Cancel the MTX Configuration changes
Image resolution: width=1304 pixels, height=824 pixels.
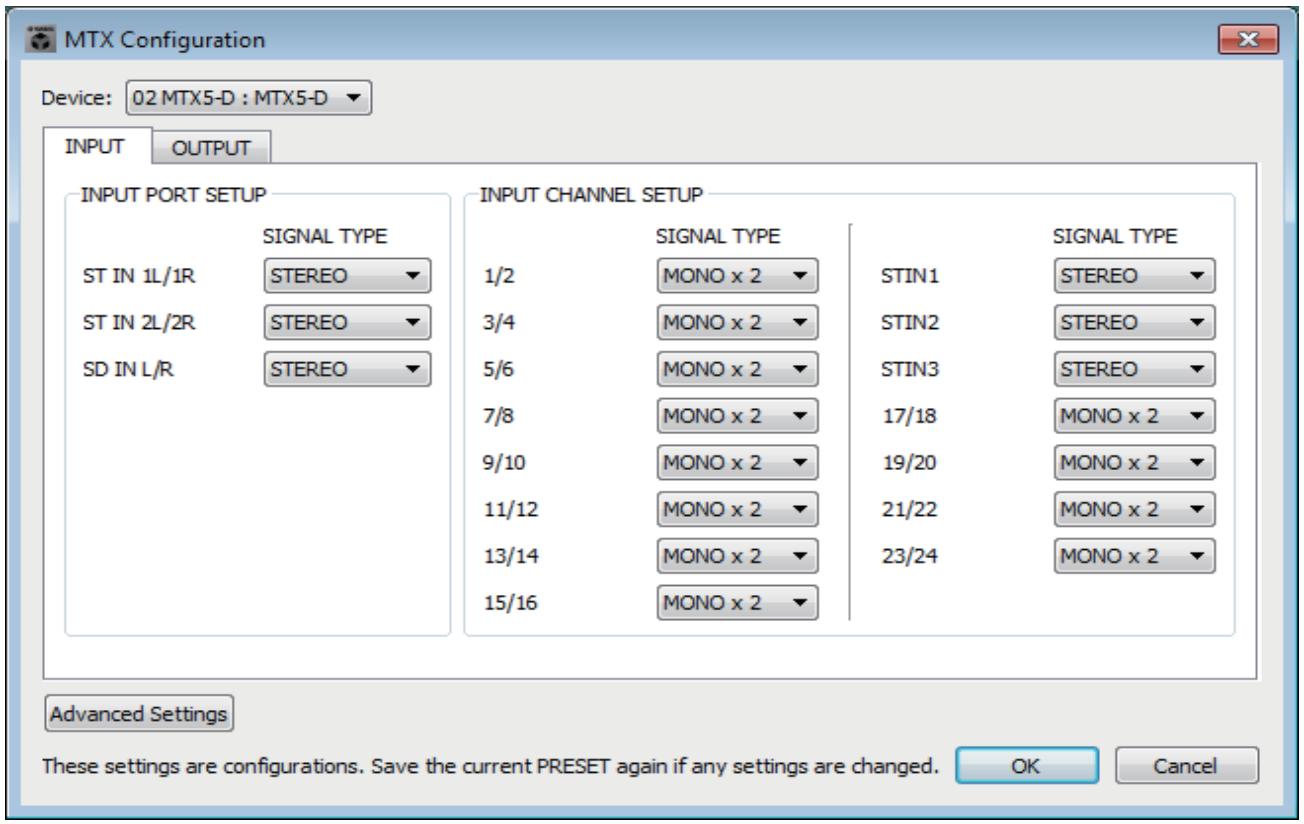(1186, 767)
